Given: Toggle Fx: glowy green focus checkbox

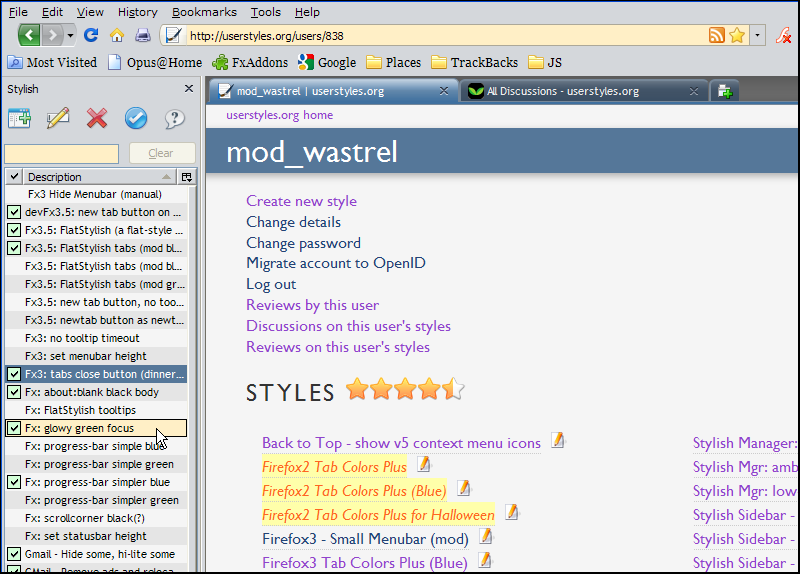Looking at the screenshot, I should 14,428.
